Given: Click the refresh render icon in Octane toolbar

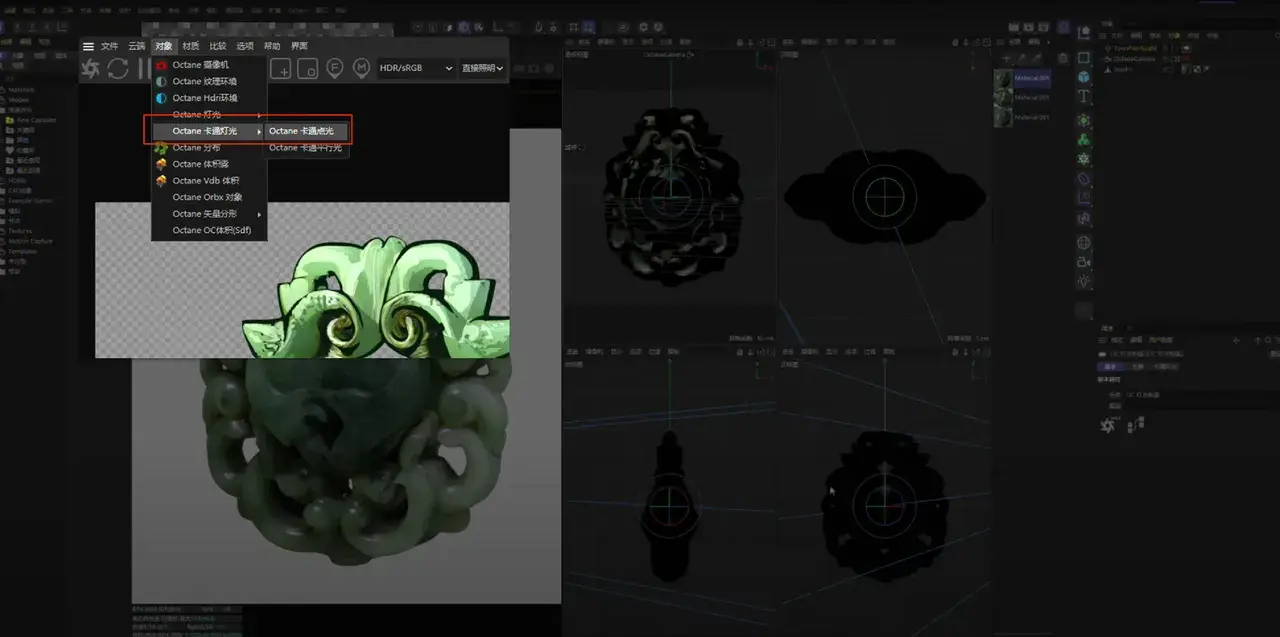Looking at the screenshot, I should 117,68.
